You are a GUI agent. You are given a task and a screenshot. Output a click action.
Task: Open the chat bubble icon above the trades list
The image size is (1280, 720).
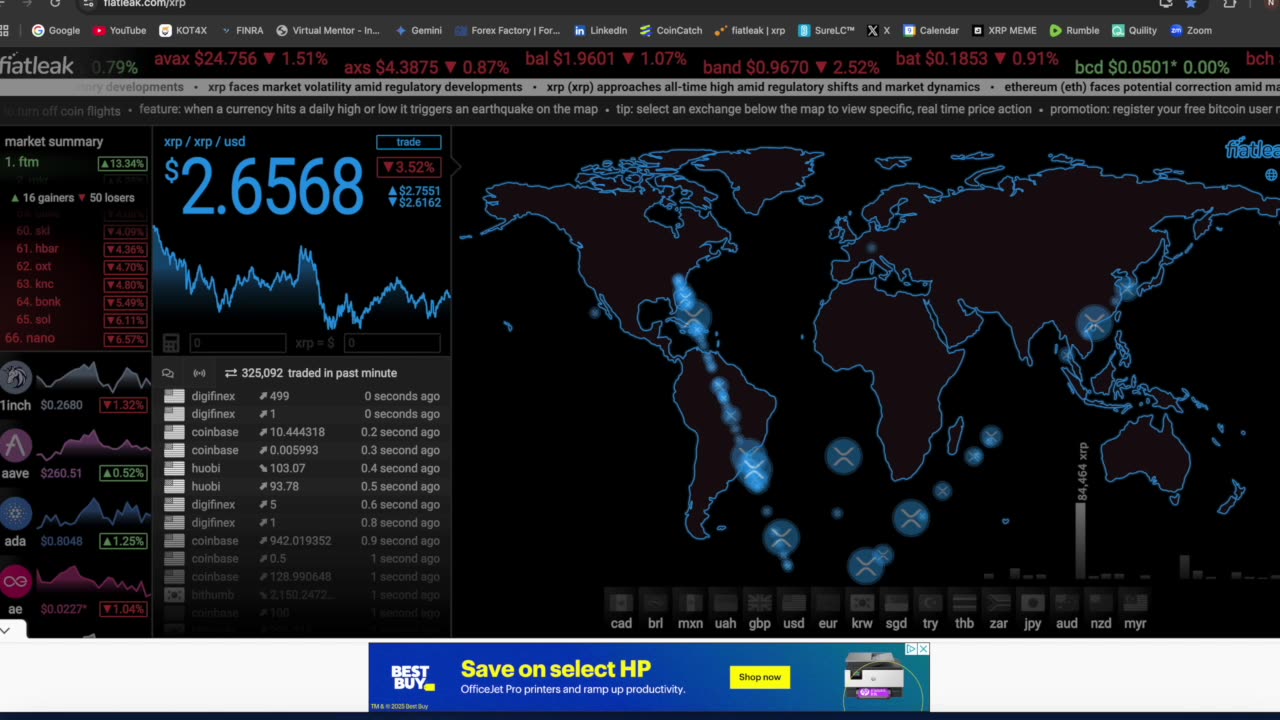[x=168, y=373]
